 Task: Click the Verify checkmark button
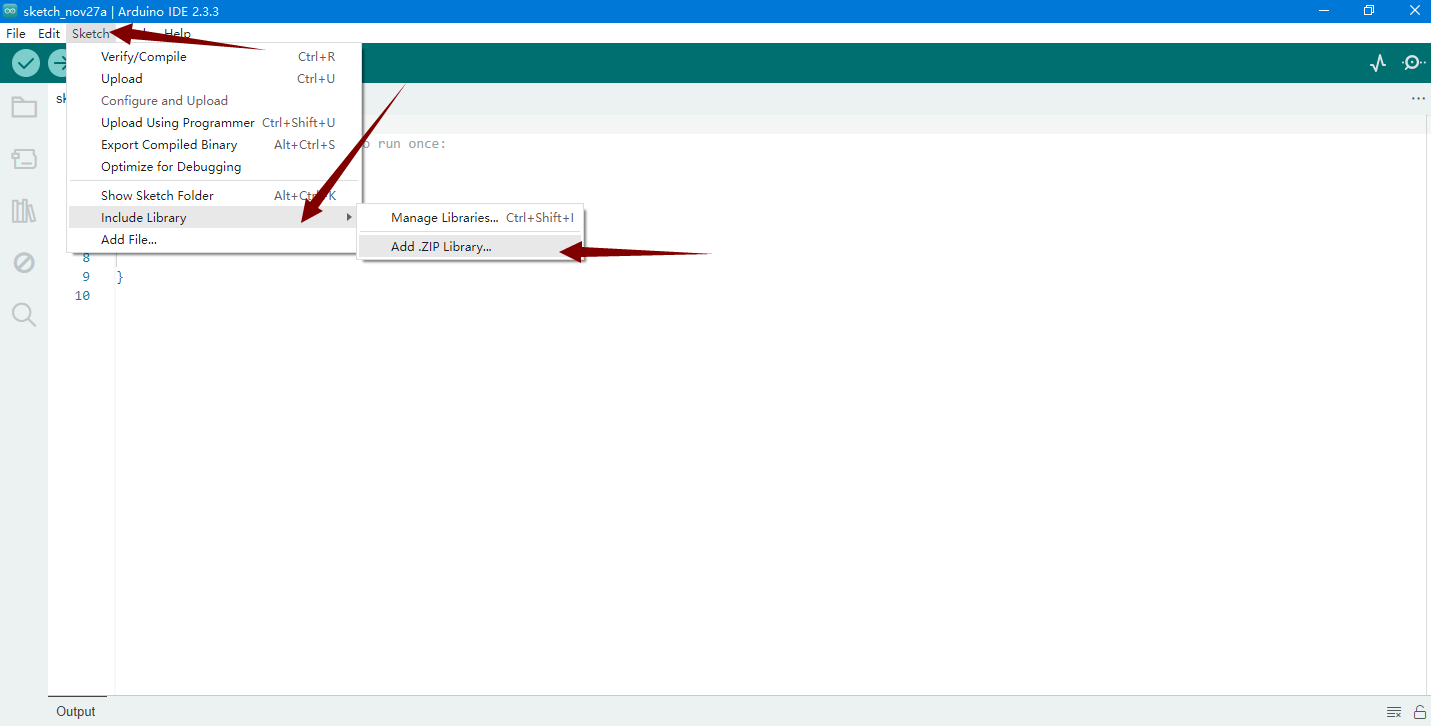(x=26, y=63)
